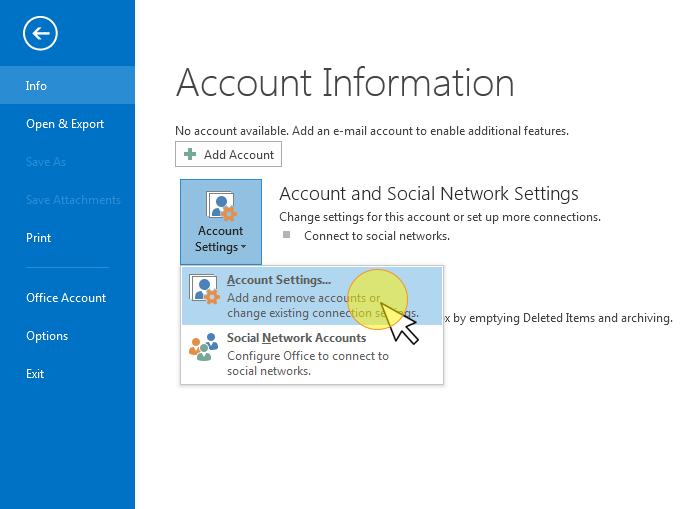This screenshot has width=694, height=509.
Task: Click the Add Account button
Action: [228, 154]
